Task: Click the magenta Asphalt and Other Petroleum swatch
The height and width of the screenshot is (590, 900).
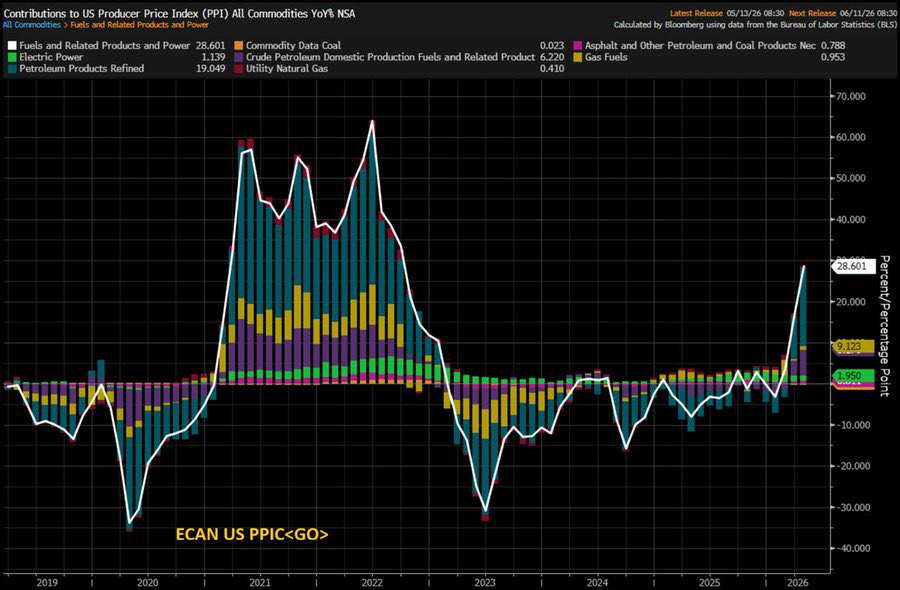Action: pyautogui.click(x=577, y=45)
